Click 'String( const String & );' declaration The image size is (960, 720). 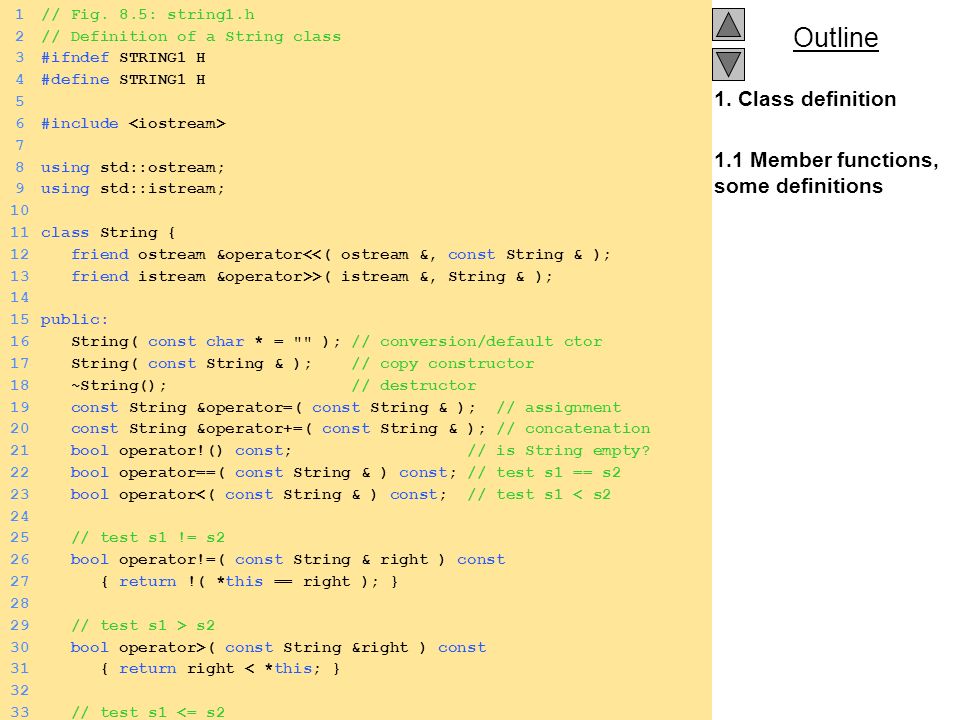coord(191,364)
